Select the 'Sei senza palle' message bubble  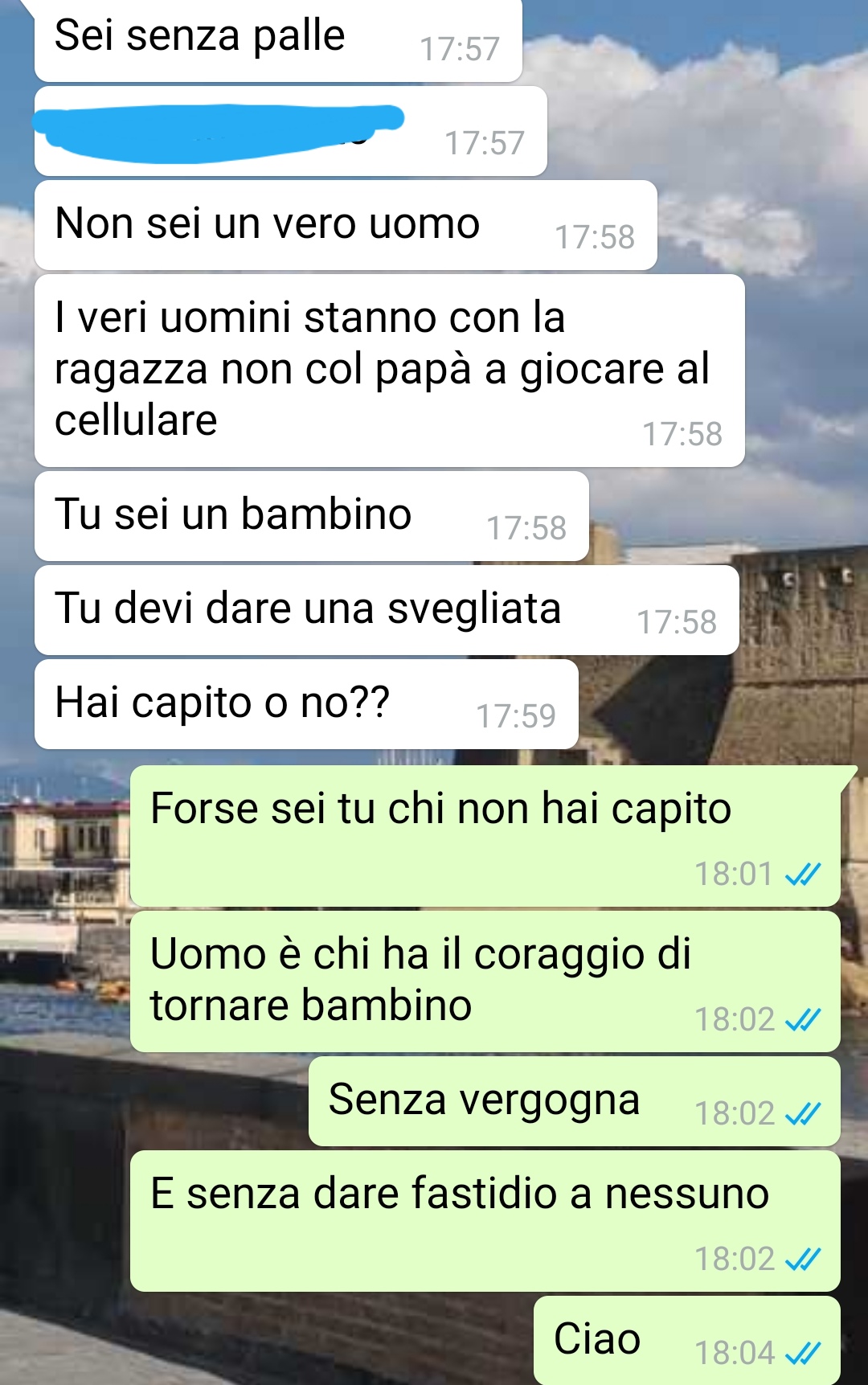tap(278, 40)
